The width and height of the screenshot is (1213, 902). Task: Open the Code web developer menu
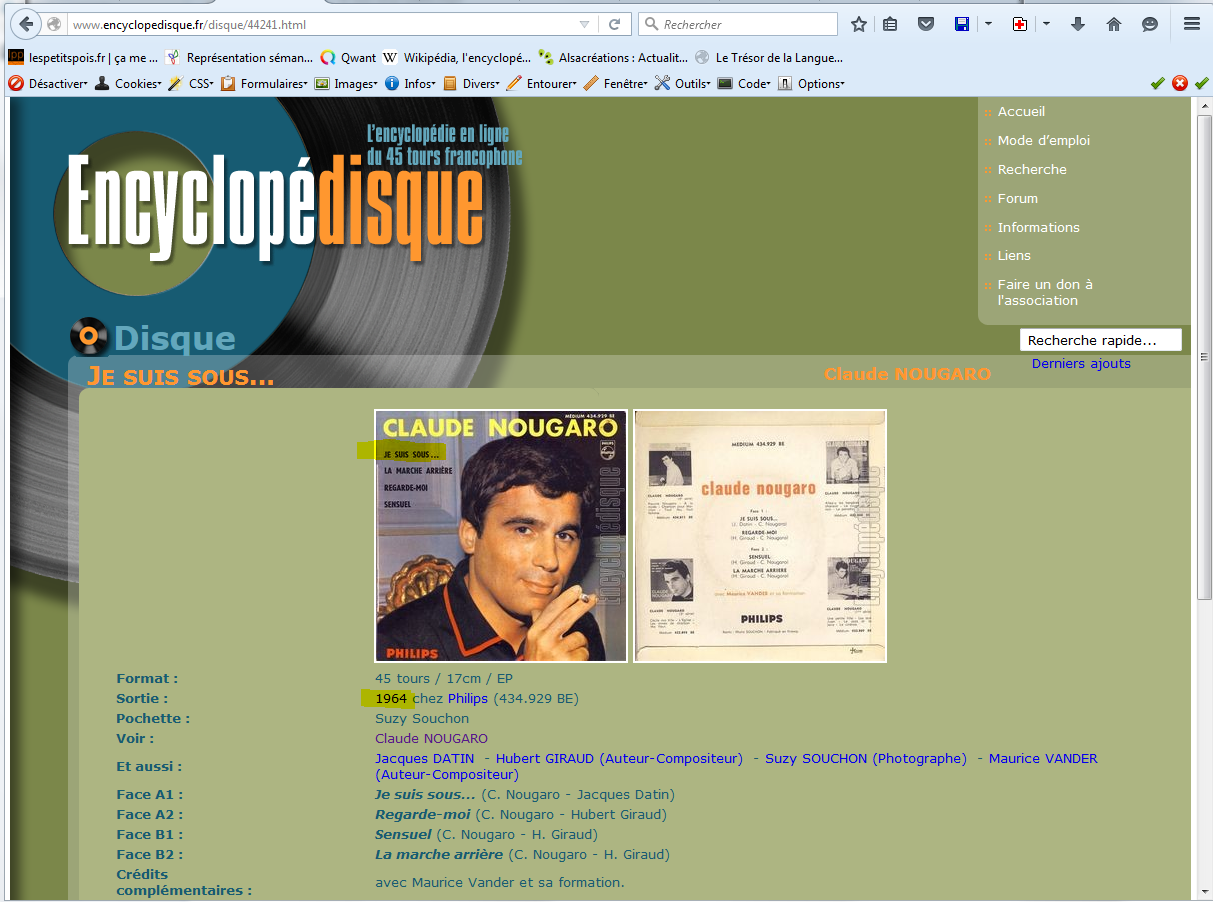(x=745, y=84)
